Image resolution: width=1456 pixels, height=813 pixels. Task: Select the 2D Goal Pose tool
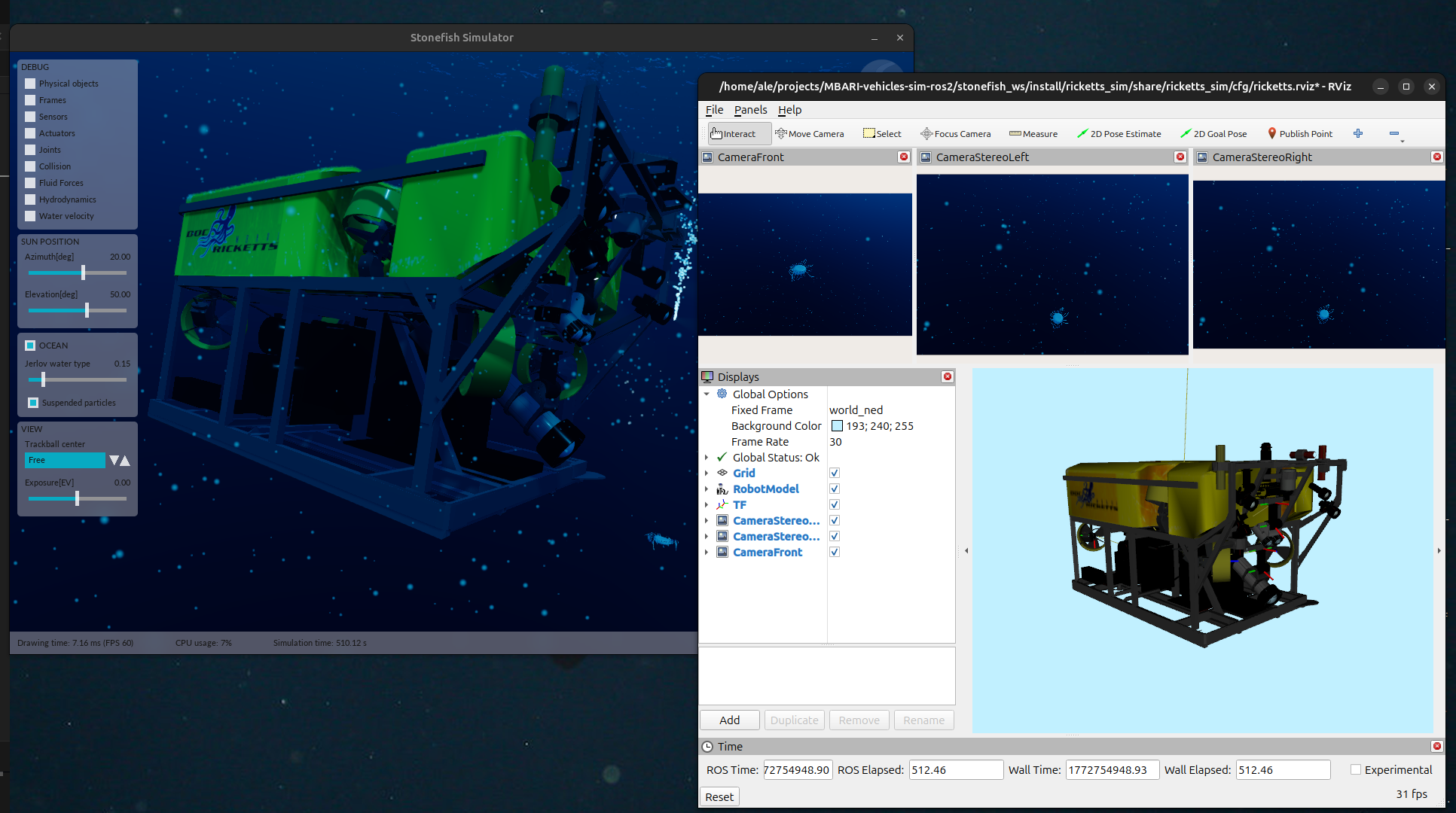(1213, 134)
